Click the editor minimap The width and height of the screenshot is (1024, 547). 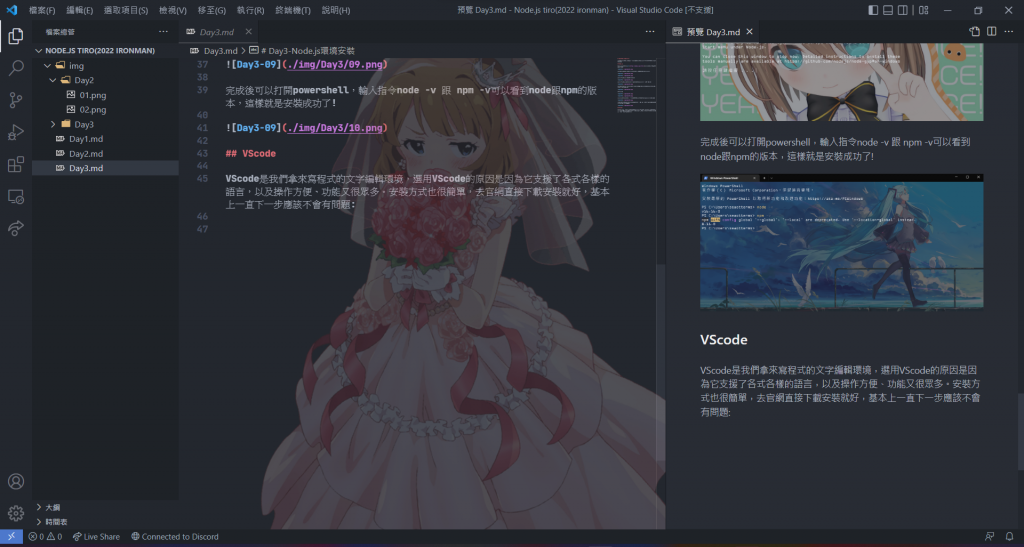tap(636, 86)
